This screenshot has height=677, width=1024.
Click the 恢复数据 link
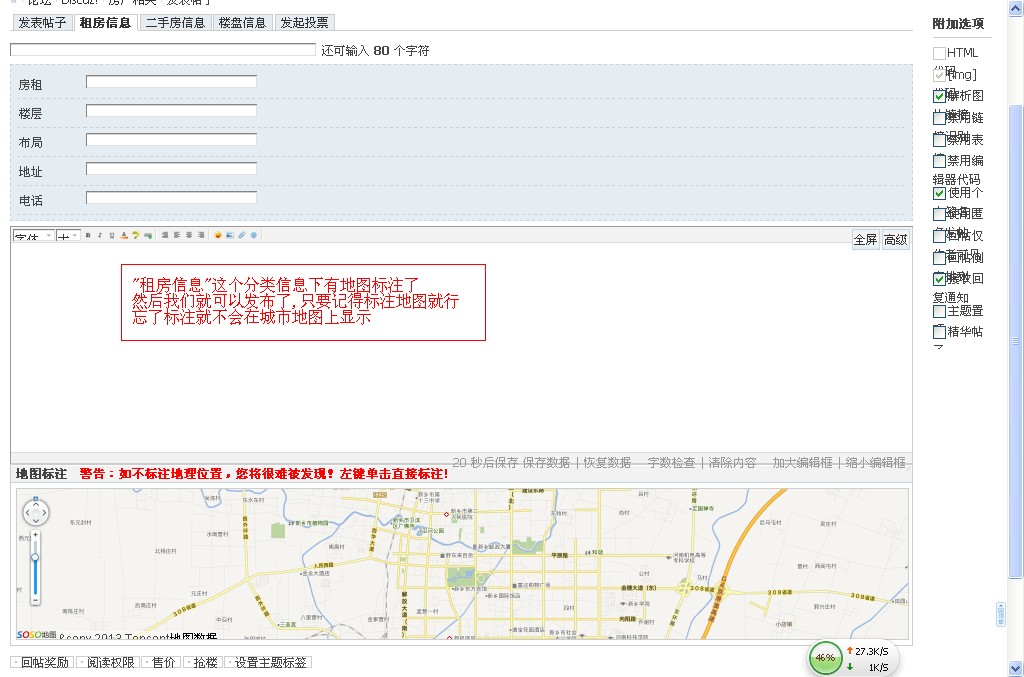(607, 462)
